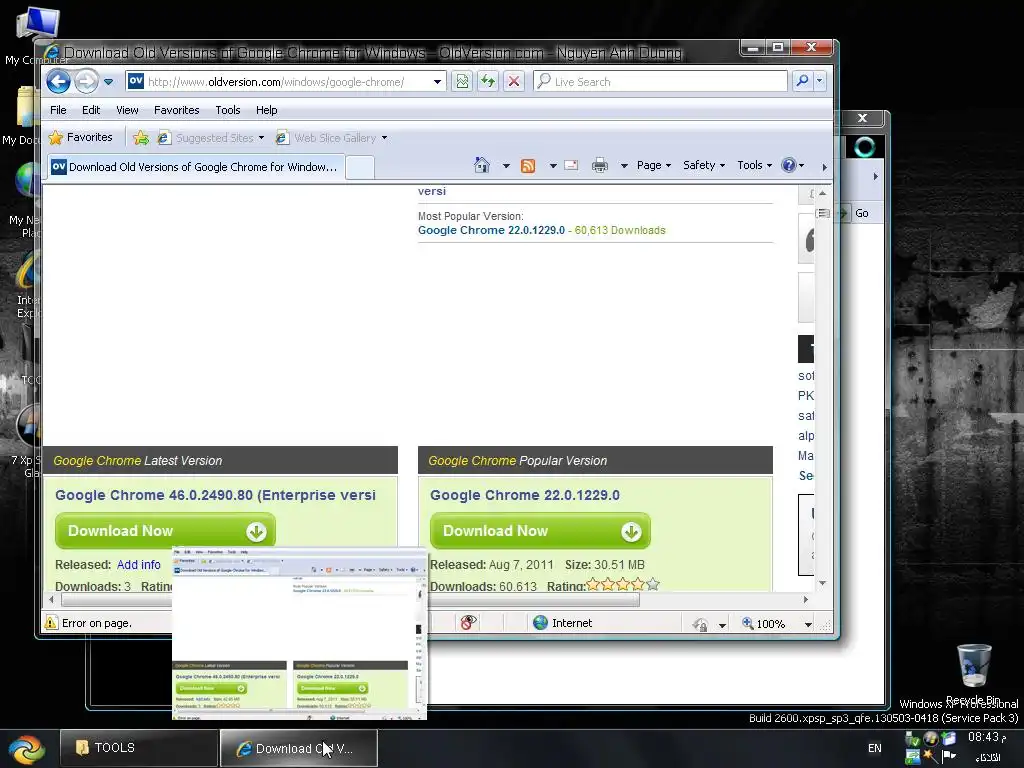Expand the feeds dropdown arrow

[552, 166]
